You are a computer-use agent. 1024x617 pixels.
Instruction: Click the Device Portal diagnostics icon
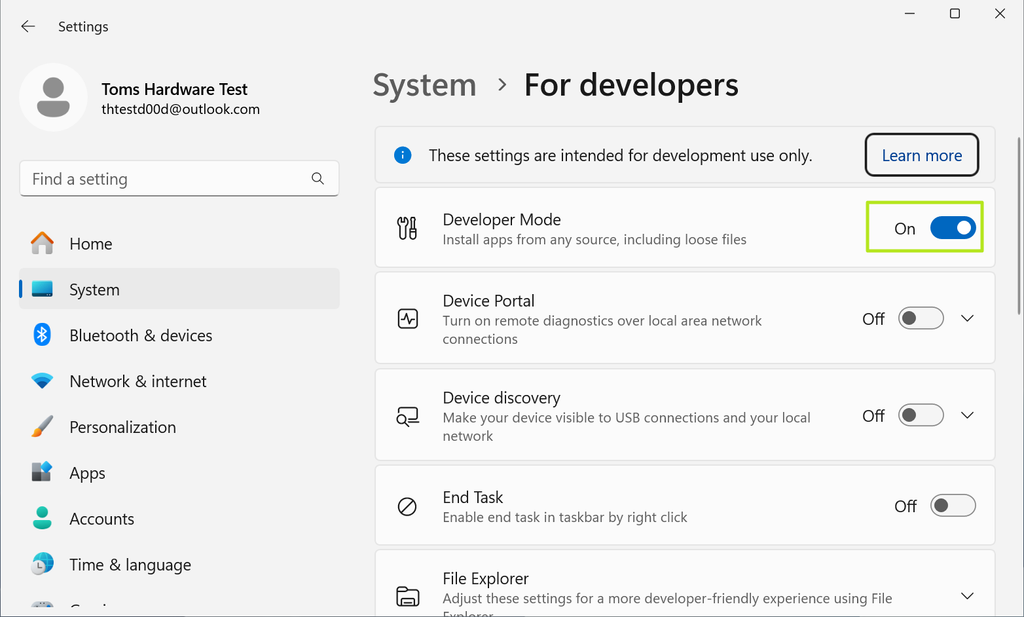407,316
